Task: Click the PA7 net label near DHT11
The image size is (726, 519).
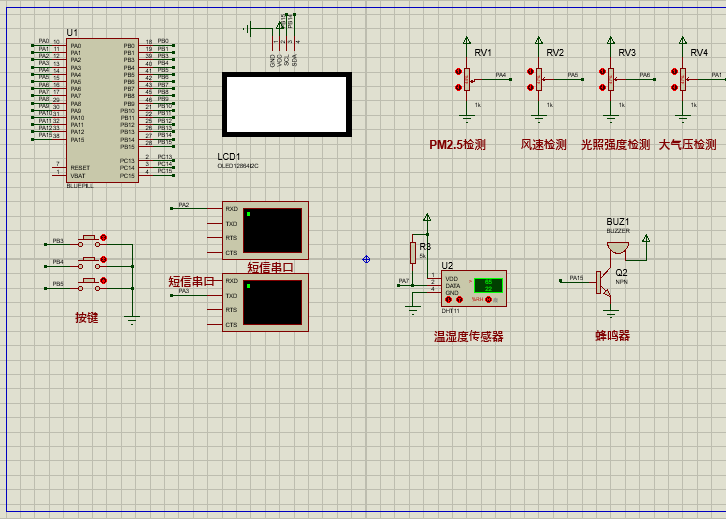Action: point(404,281)
